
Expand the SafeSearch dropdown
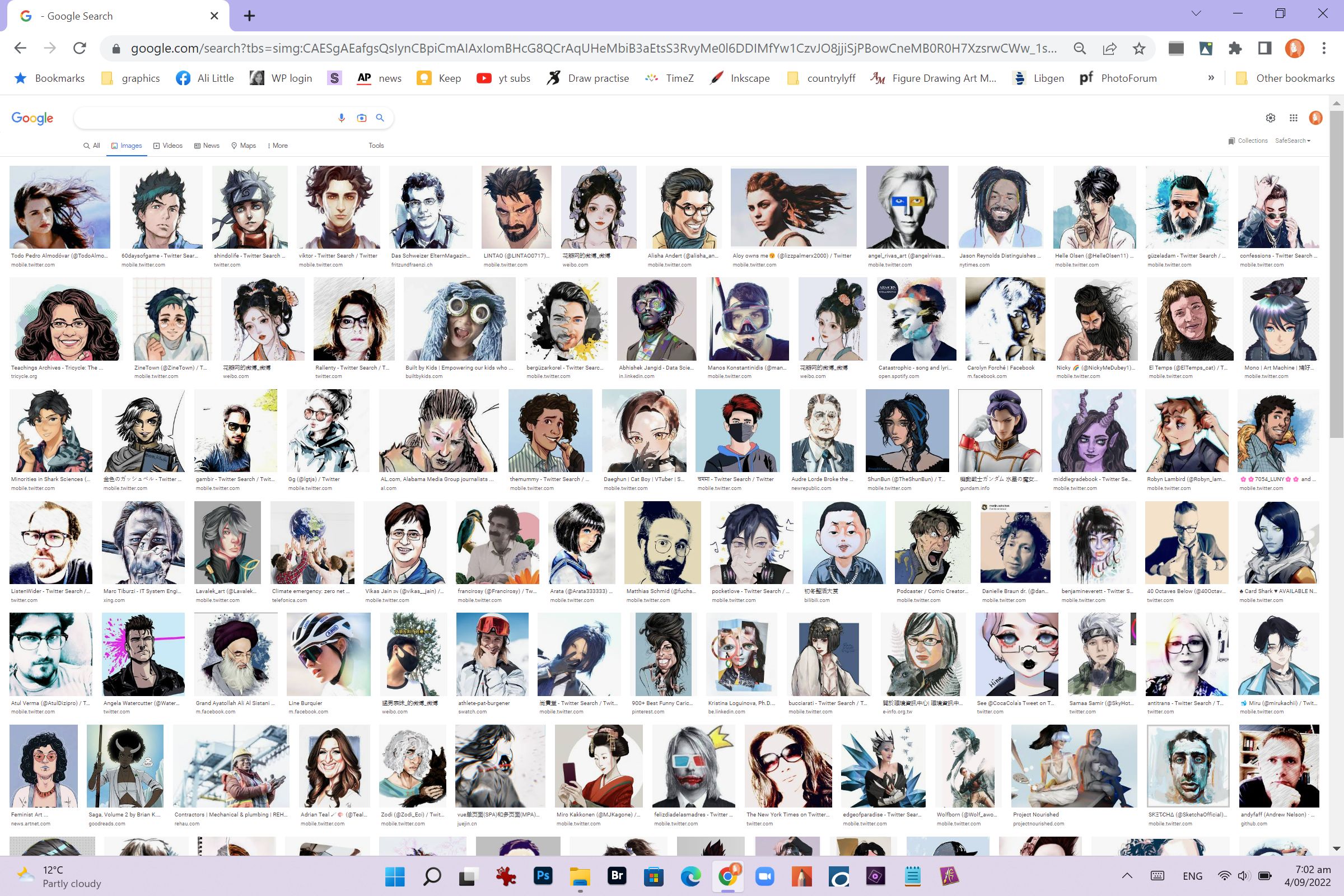click(x=1292, y=141)
